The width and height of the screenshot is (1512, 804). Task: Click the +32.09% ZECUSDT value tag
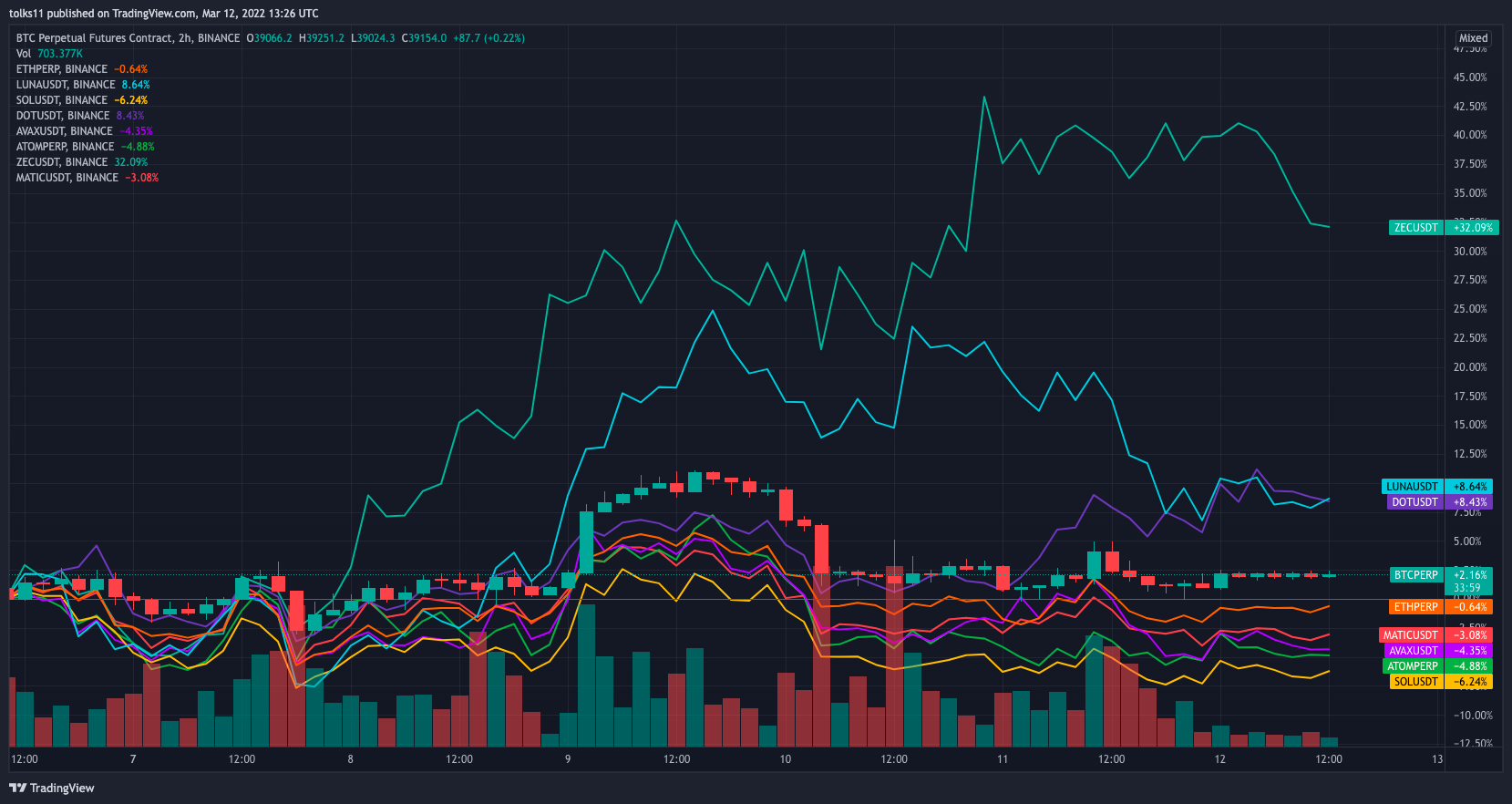point(1472,228)
